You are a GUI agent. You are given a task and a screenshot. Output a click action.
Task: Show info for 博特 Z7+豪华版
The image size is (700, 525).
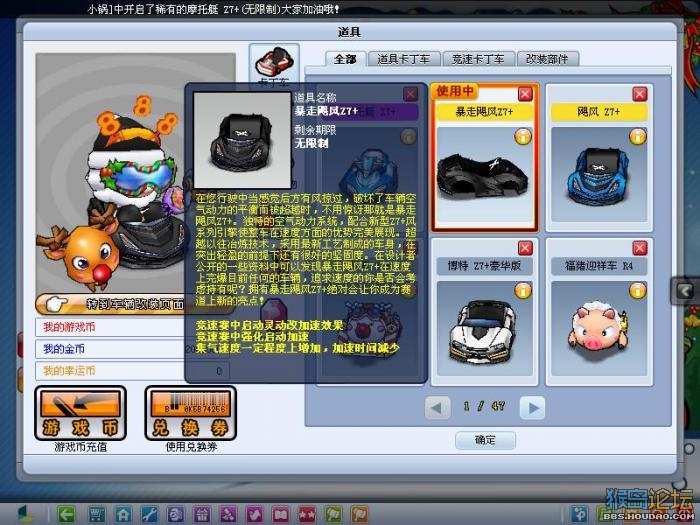coord(523,291)
